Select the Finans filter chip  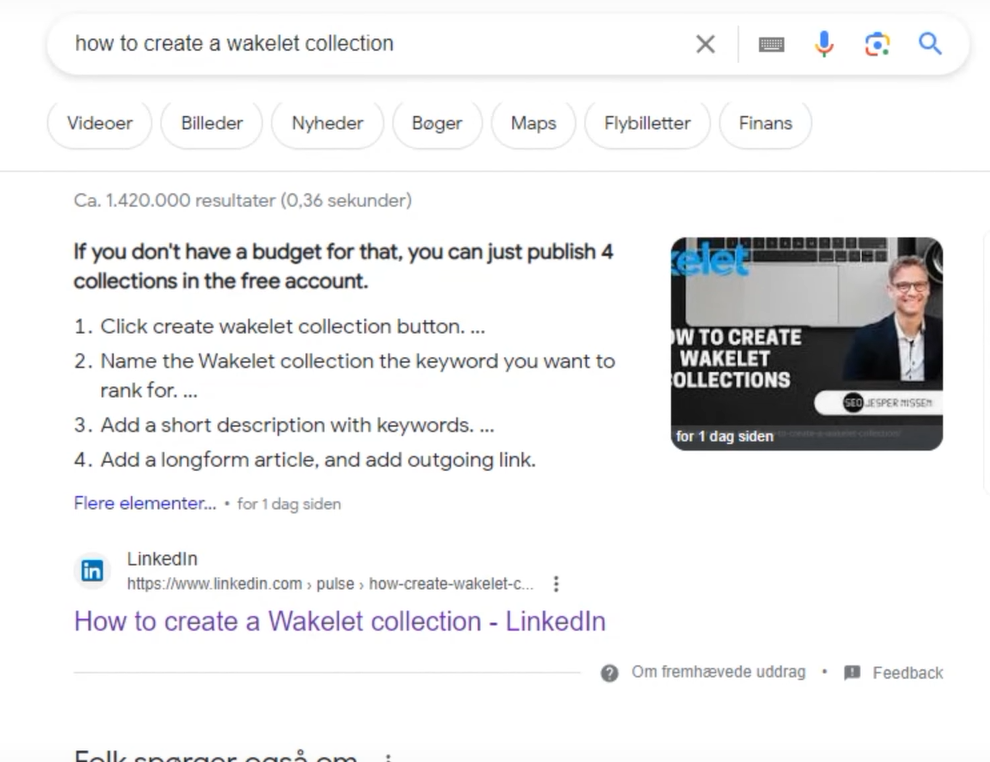765,123
